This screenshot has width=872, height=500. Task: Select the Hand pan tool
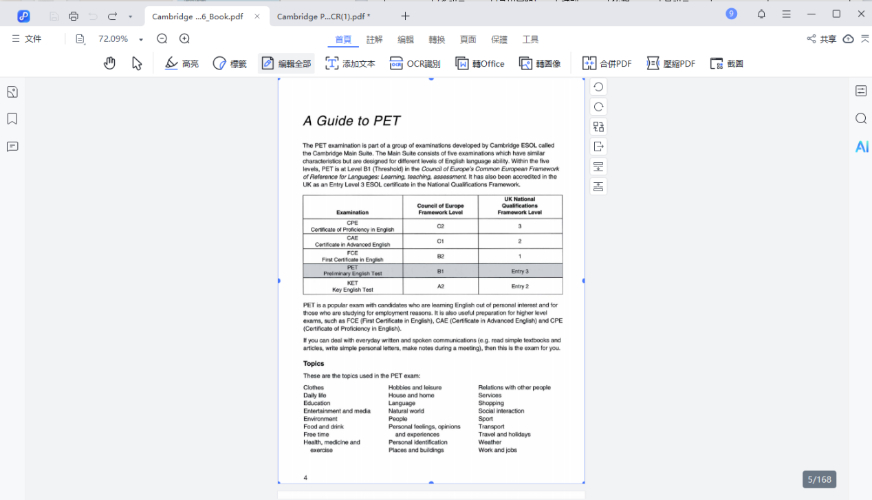pyautogui.click(x=110, y=63)
